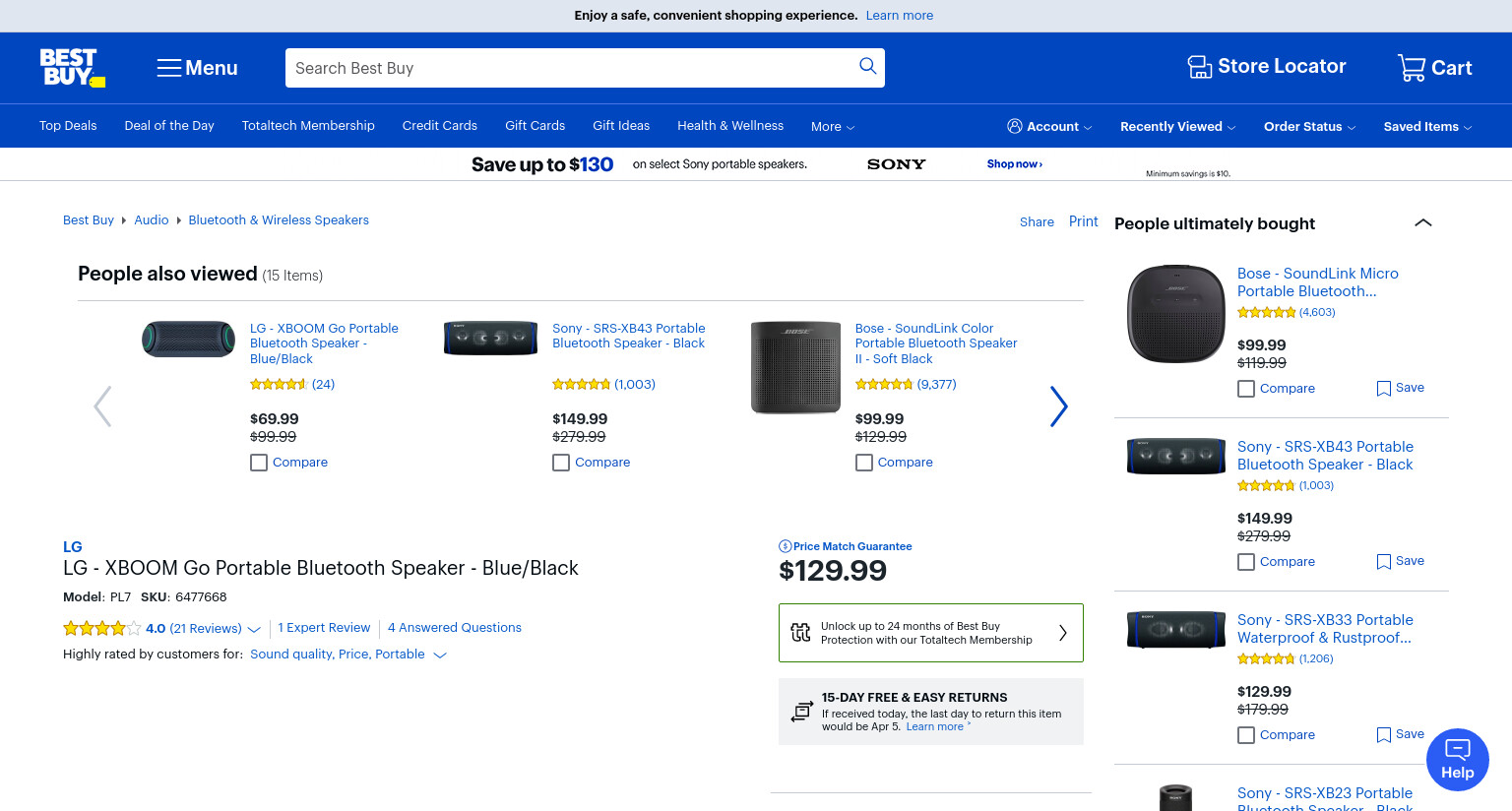Open Credit Cards nav item
The height and width of the screenshot is (811, 1512).
[440, 126]
